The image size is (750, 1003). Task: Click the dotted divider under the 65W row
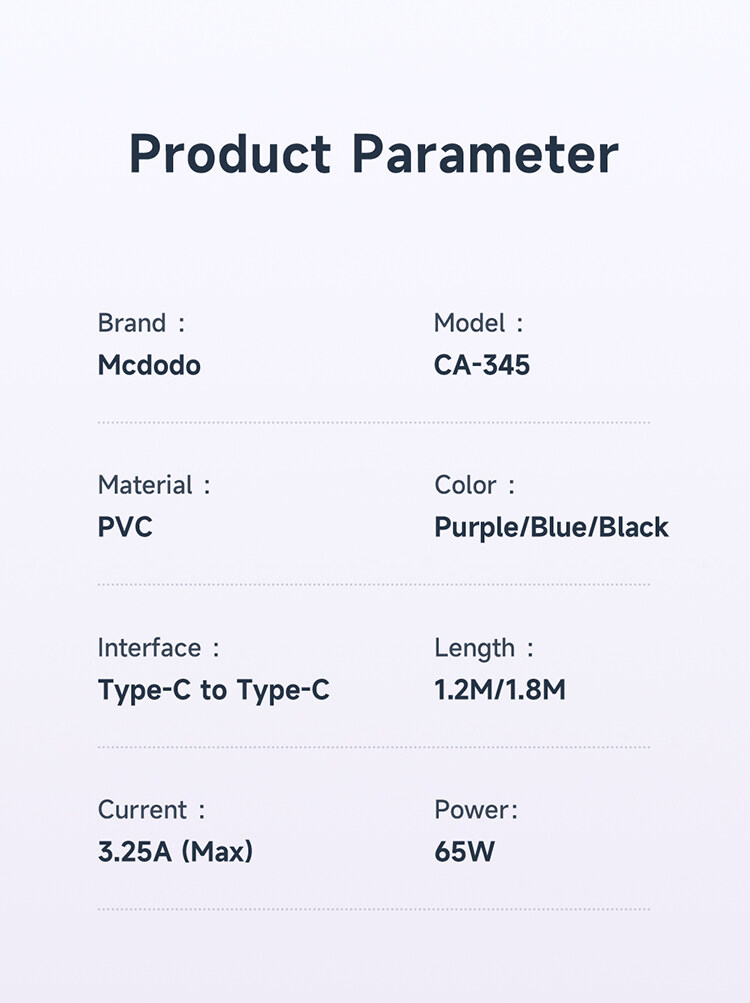tap(374, 909)
